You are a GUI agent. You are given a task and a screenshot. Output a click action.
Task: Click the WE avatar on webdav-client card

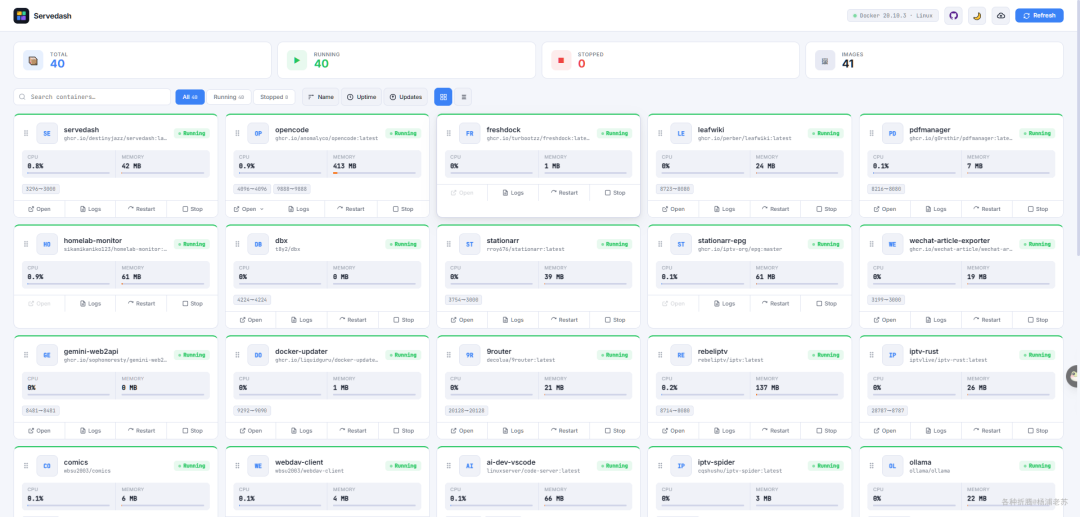point(258,465)
